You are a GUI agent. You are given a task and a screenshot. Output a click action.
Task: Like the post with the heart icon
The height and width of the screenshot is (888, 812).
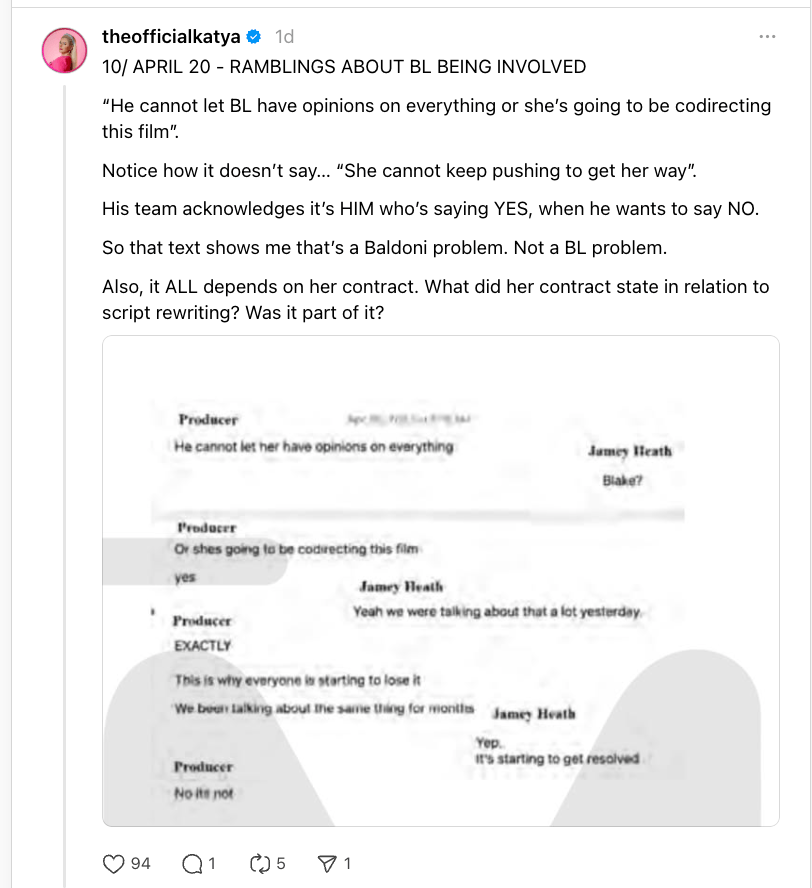coord(114,862)
